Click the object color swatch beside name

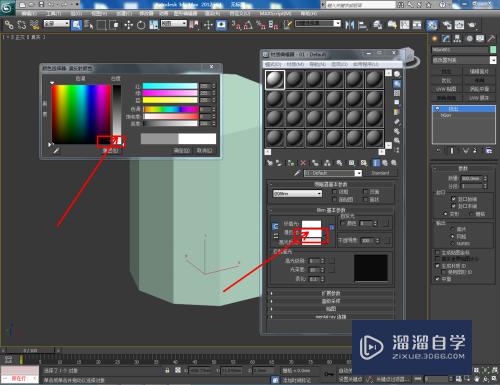pos(493,50)
